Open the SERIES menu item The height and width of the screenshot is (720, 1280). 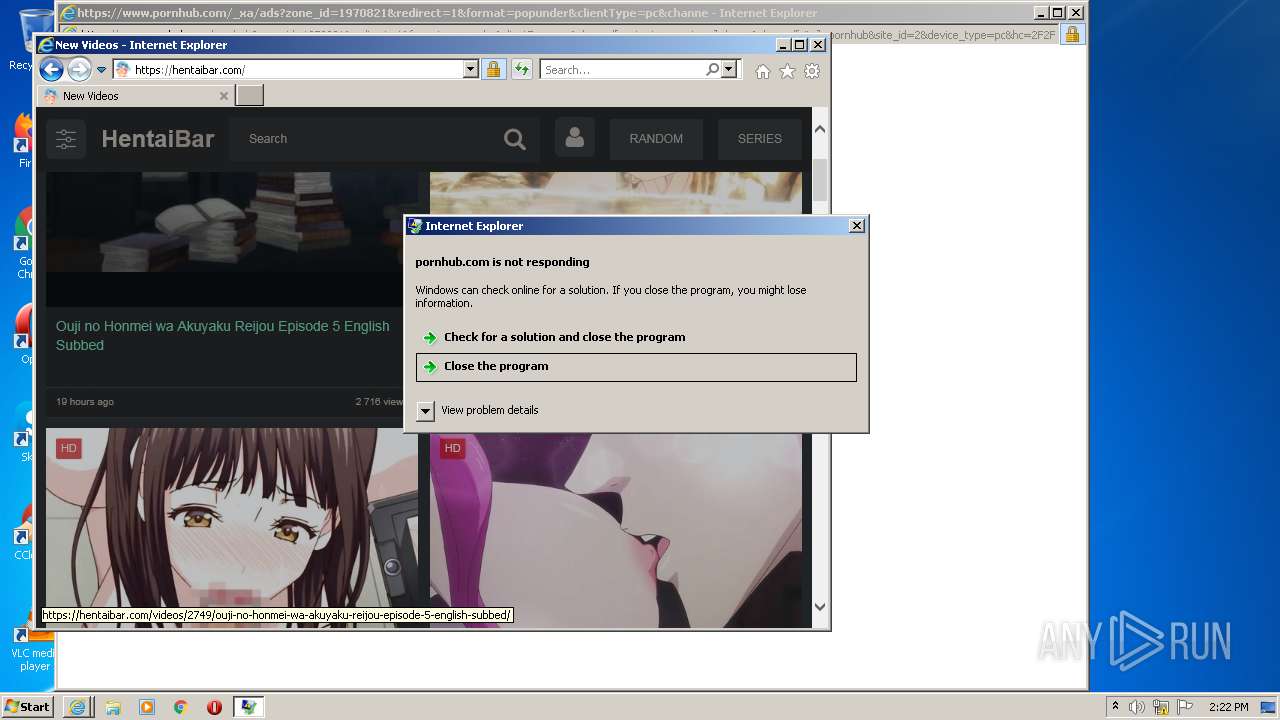(760, 139)
